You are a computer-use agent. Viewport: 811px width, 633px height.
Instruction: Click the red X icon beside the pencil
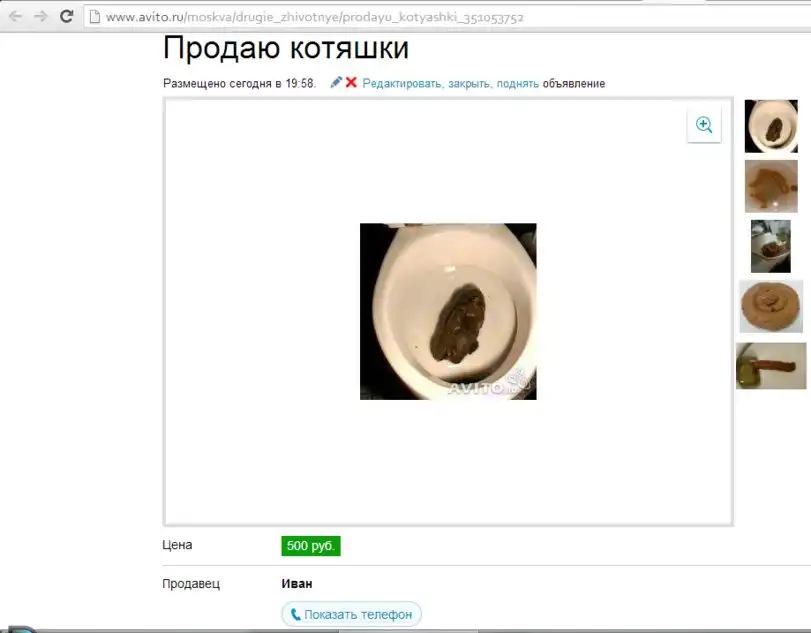click(351, 83)
